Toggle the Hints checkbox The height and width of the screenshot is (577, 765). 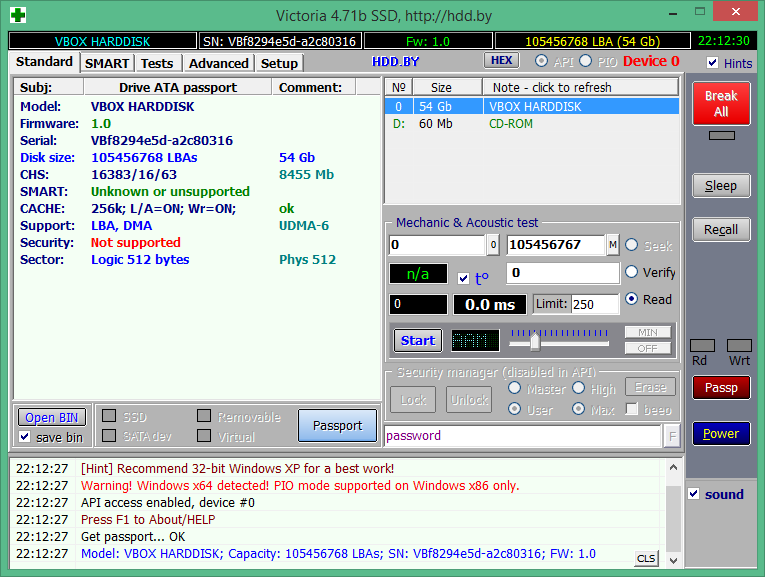pyautogui.click(x=712, y=62)
